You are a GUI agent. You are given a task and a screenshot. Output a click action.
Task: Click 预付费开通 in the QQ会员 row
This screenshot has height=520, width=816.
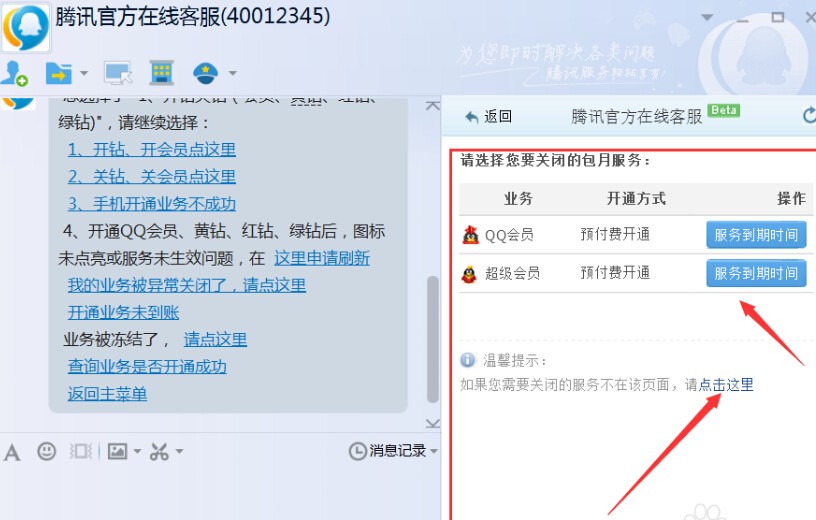pos(615,234)
